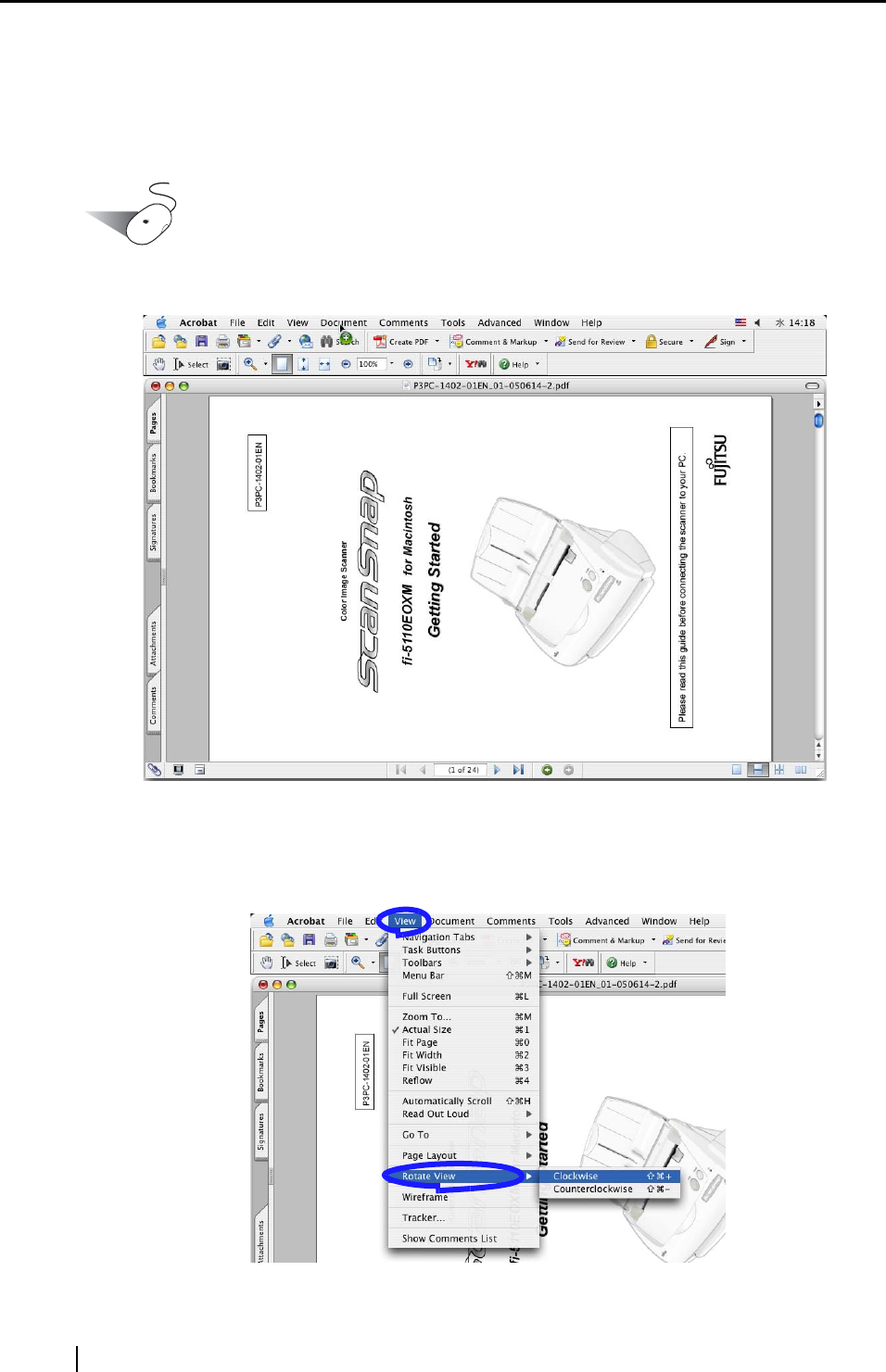The width and height of the screenshot is (886, 1372).
Task: Choose Rotate View in the View menu
Action: [x=462, y=1177]
